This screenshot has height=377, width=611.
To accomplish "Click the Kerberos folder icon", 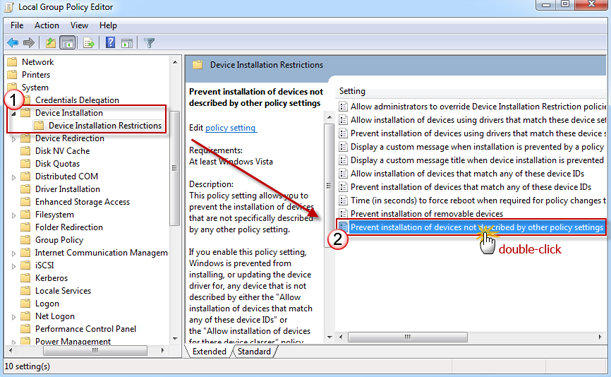I will pos(25,278).
